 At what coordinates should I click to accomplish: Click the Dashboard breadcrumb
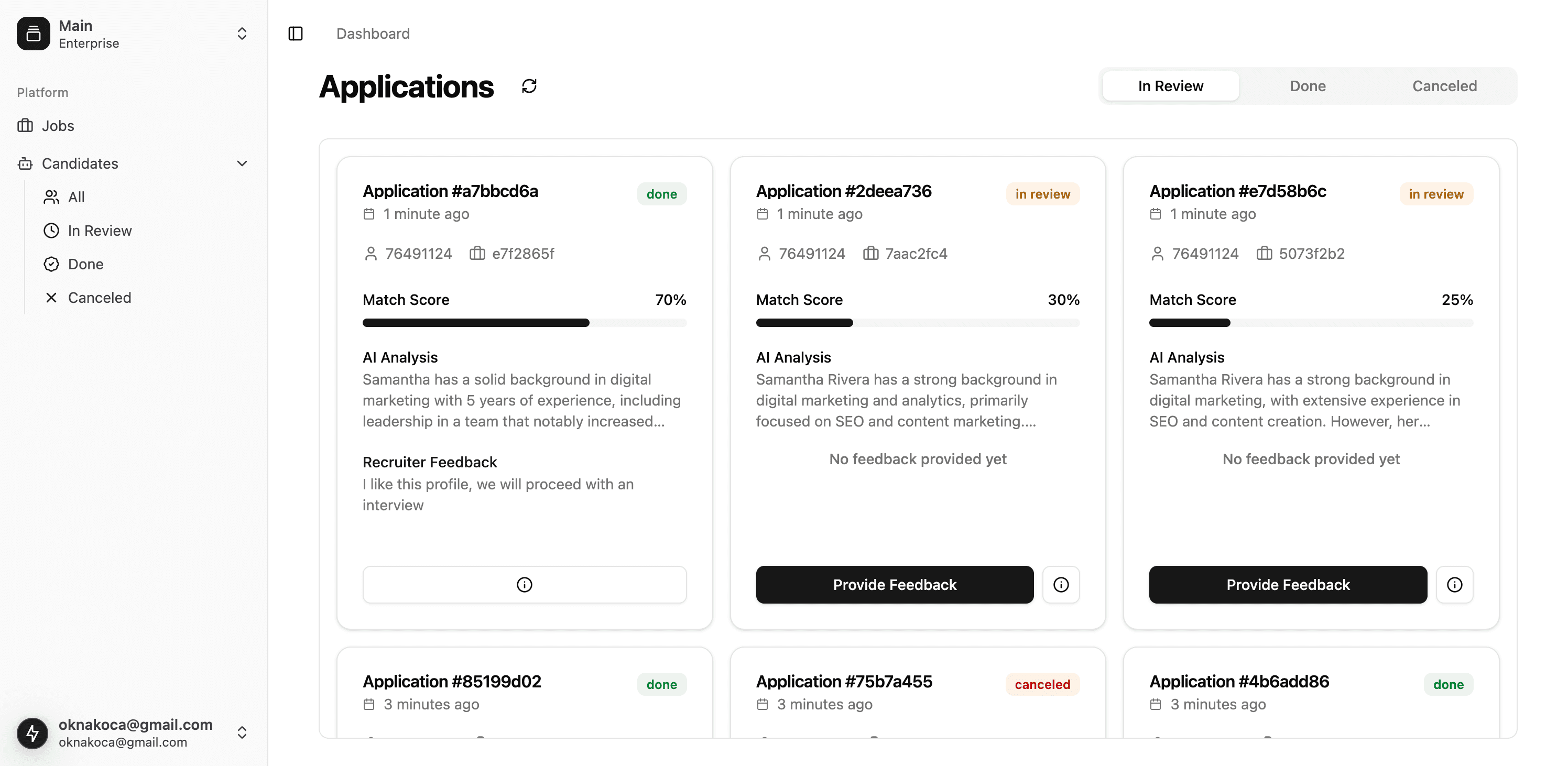(373, 34)
